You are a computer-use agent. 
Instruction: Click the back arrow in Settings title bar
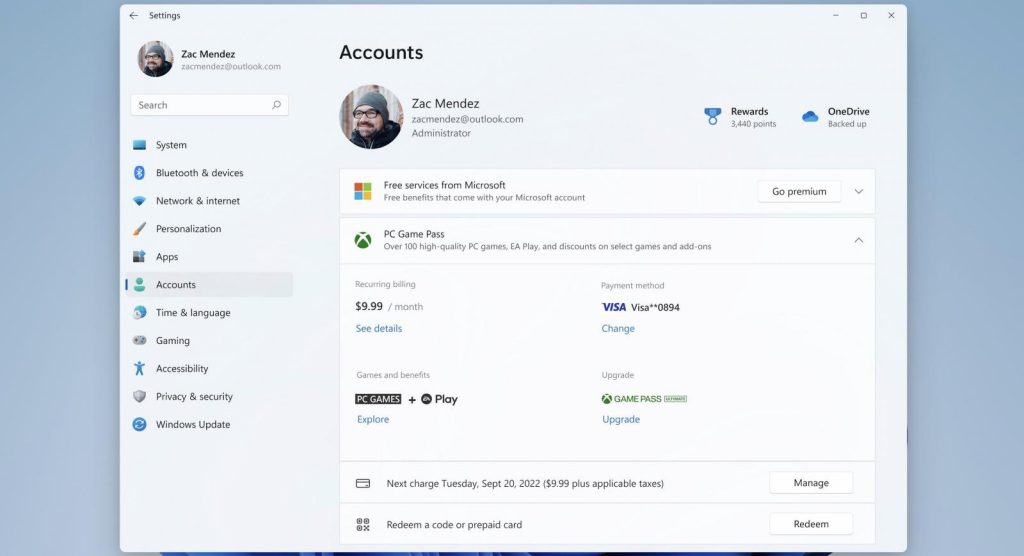click(133, 15)
